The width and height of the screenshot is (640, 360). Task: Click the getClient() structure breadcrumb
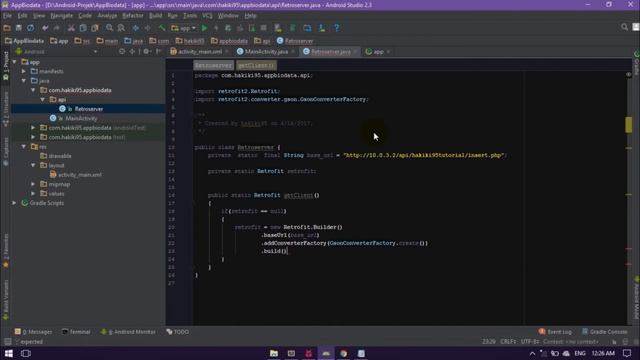coord(256,65)
